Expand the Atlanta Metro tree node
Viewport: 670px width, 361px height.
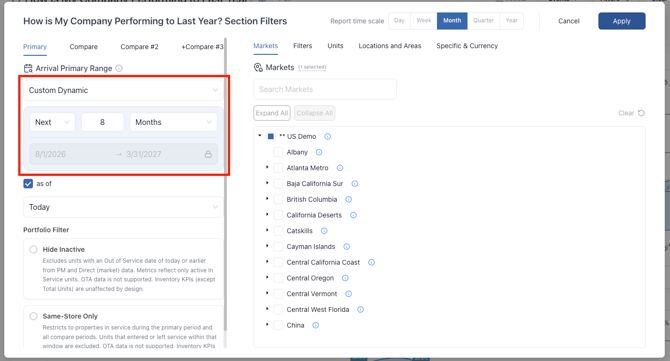tap(267, 167)
